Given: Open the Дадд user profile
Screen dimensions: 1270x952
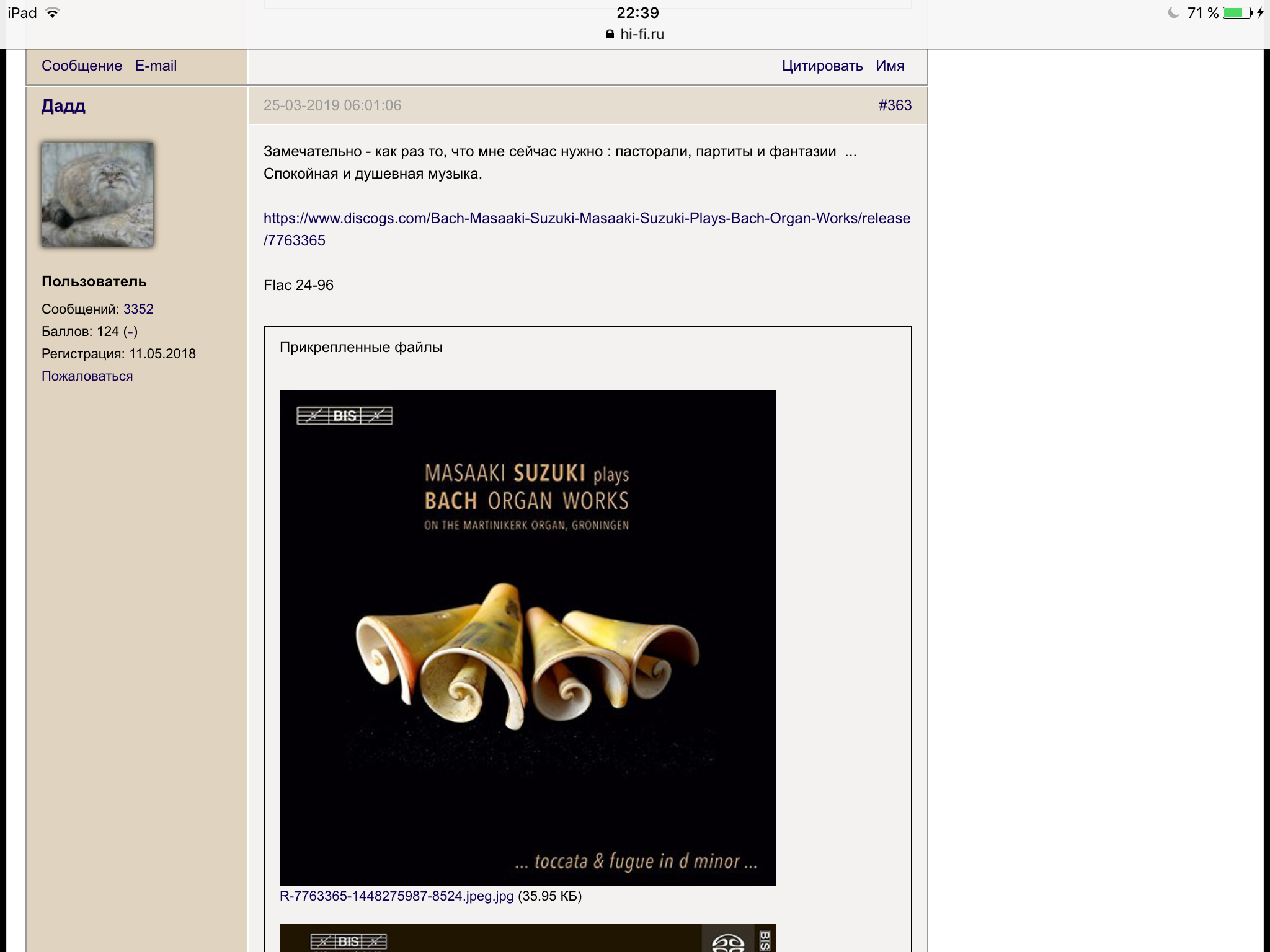Looking at the screenshot, I should [63, 106].
